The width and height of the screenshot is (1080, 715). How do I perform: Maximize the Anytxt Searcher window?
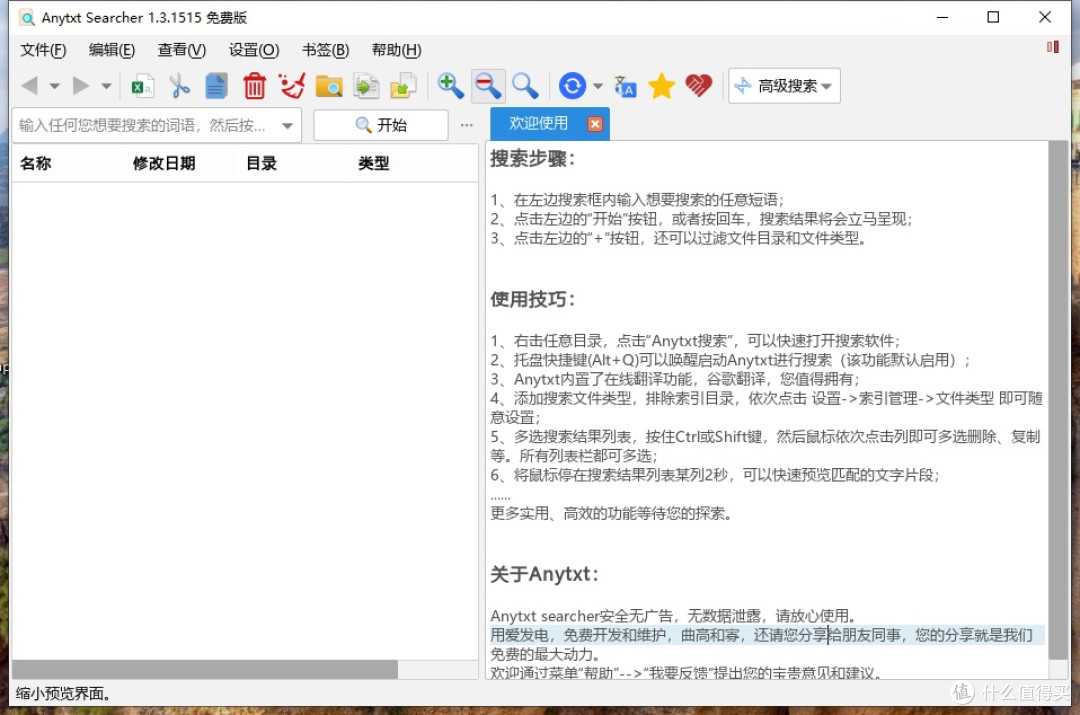click(993, 17)
